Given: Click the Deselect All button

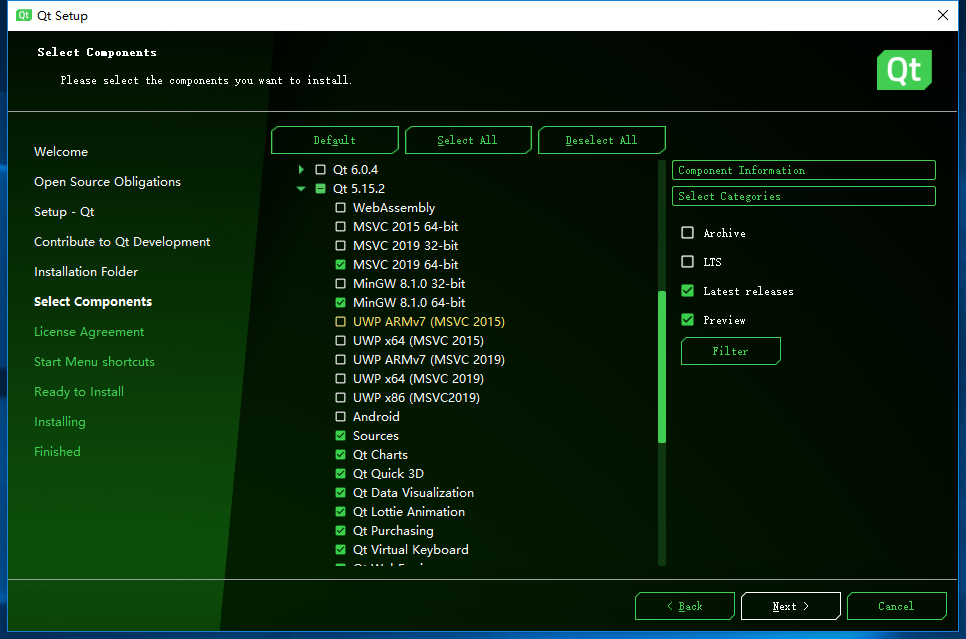Looking at the screenshot, I should [601, 140].
